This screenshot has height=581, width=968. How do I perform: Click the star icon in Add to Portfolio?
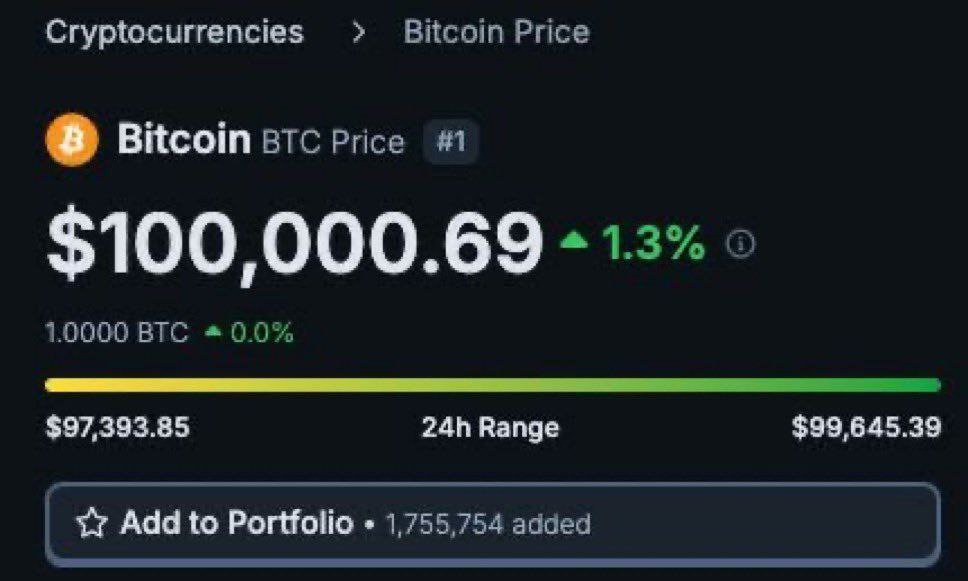(x=92, y=523)
